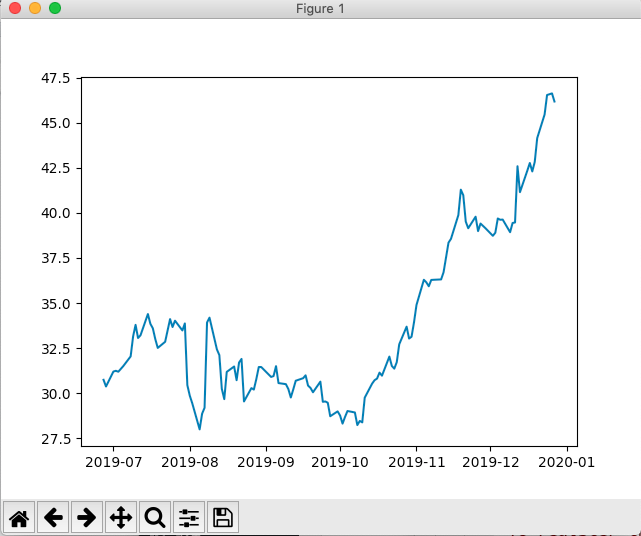This screenshot has height=536, width=641.
Task: Activate the pan axes tool
Action: coord(121,517)
